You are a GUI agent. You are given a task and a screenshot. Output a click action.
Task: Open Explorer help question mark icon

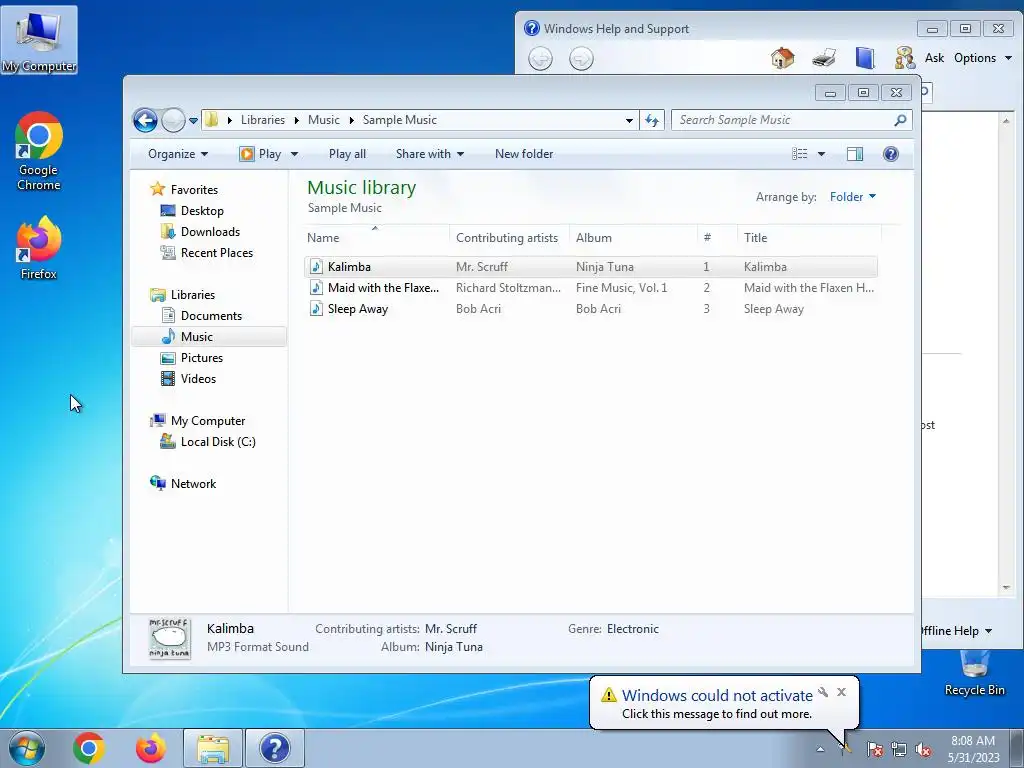point(891,154)
